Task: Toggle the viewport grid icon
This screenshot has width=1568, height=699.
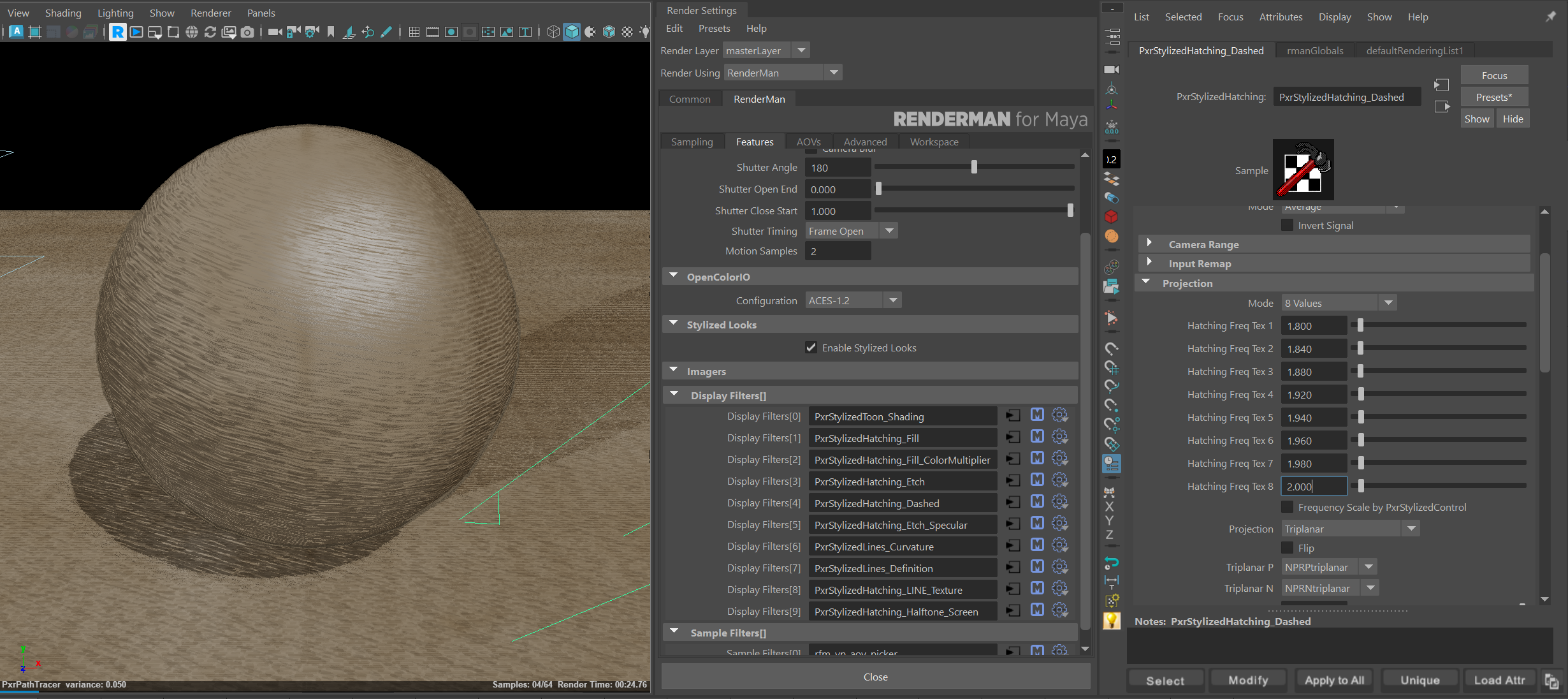Action: [x=414, y=32]
